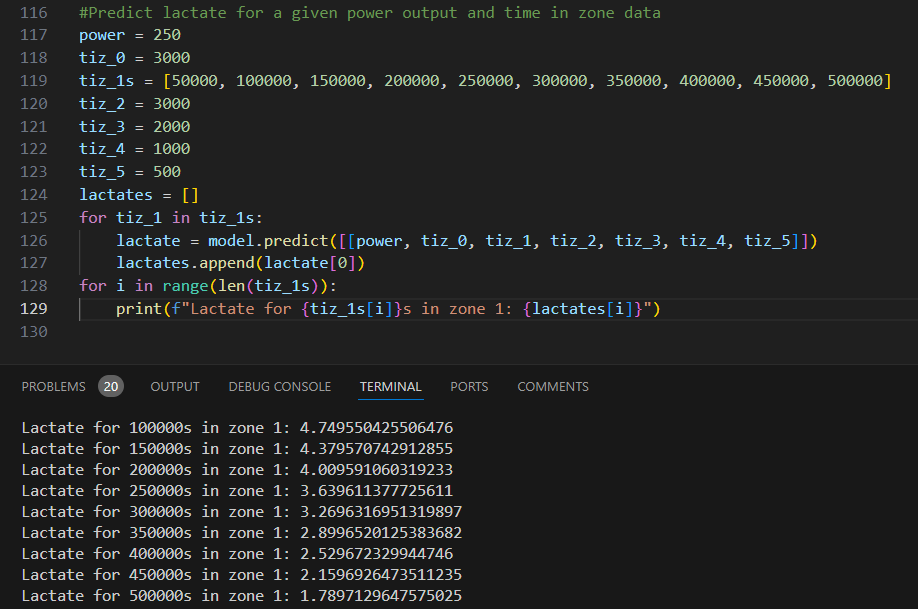Click the value 500 on the tiz_5 line
The height and width of the screenshot is (609, 918).
pyautogui.click(x=167, y=172)
